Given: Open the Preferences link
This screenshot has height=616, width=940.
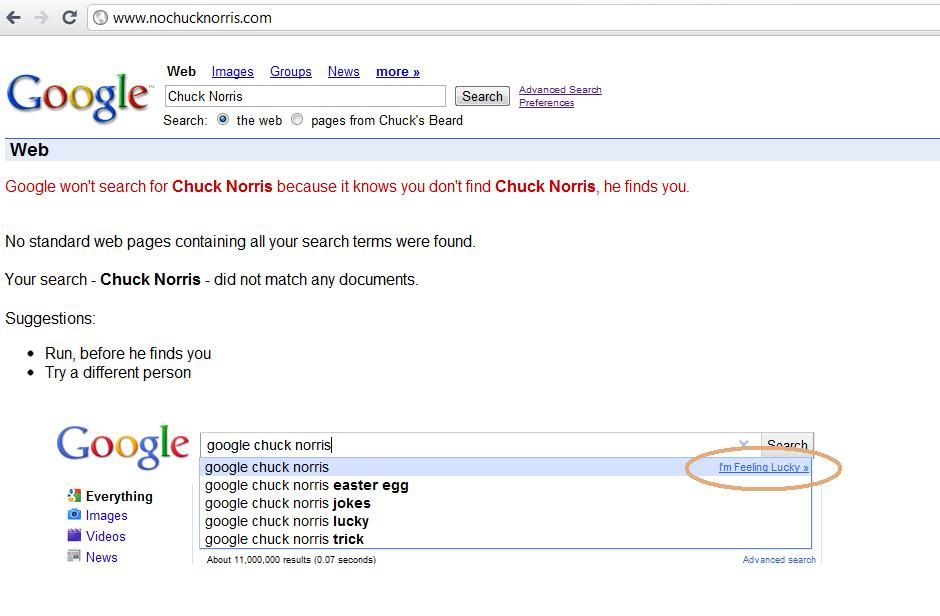Looking at the screenshot, I should tap(547, 103).
